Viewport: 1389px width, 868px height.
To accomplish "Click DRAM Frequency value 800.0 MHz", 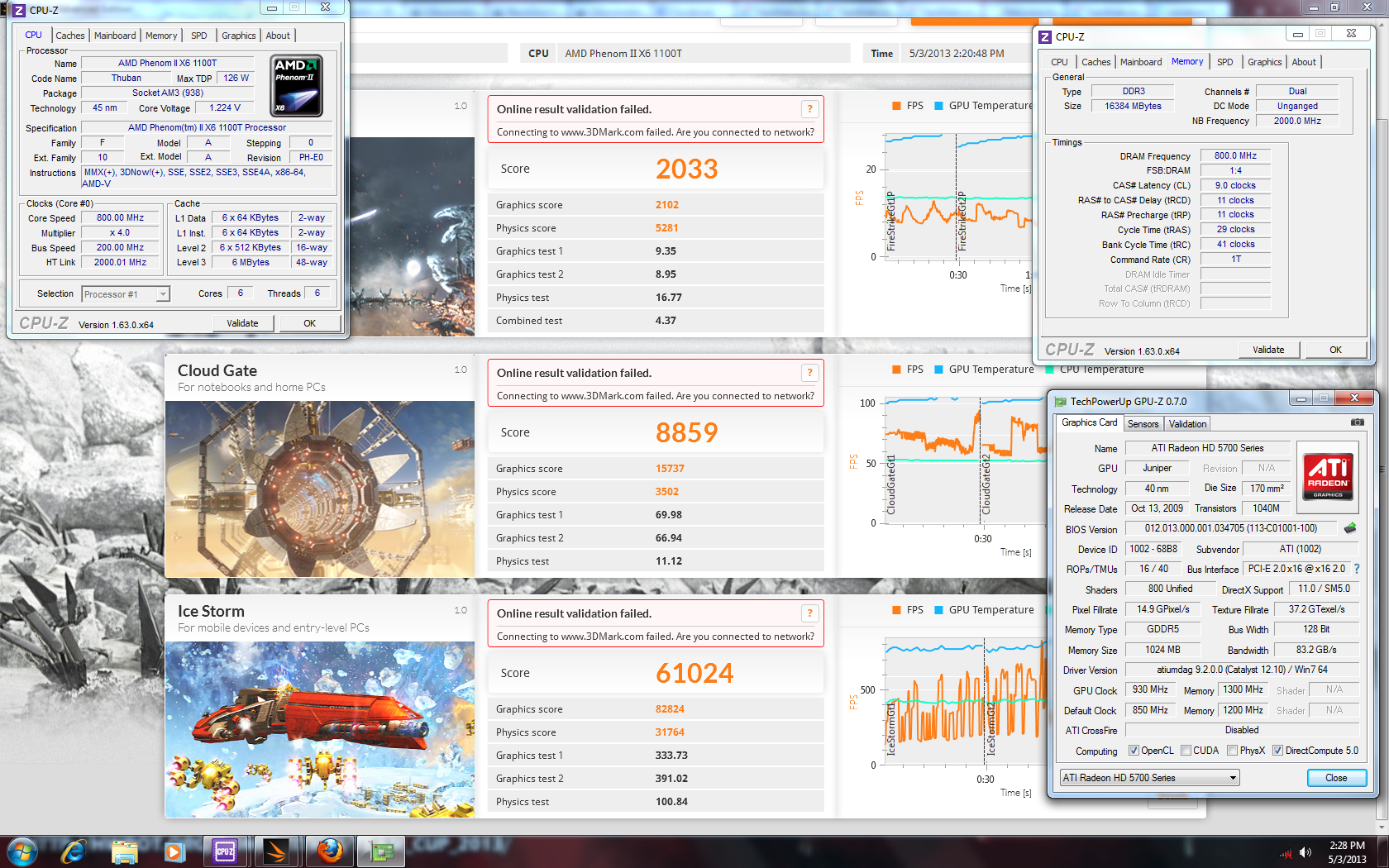I will point(1235,155).
